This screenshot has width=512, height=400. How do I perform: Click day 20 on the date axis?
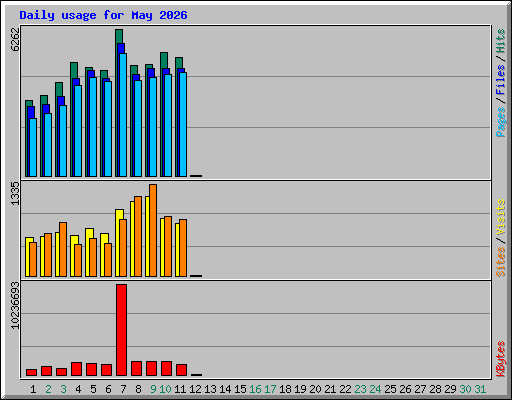tap(315, 389)
